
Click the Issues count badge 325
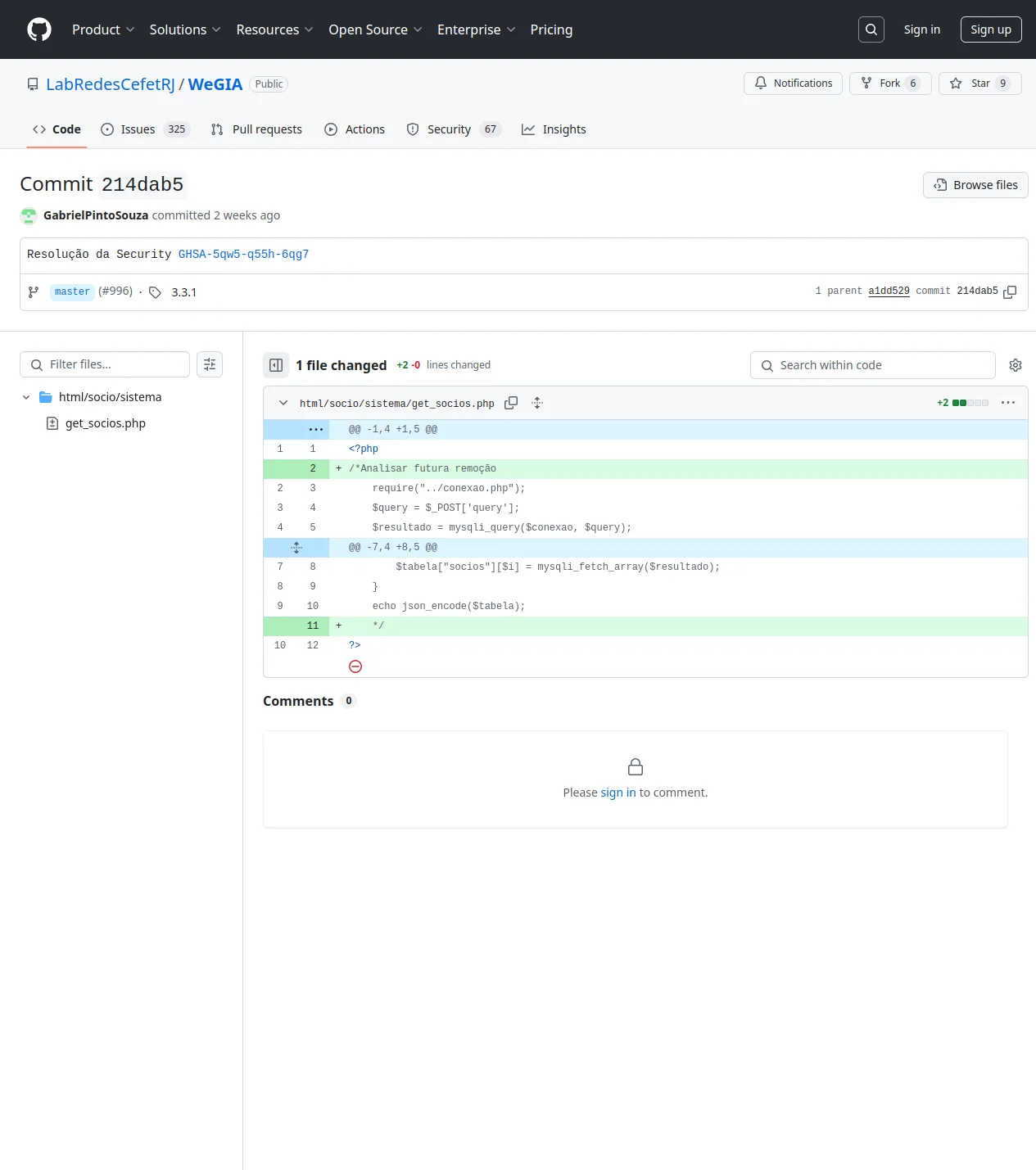[x=176, y=129]
